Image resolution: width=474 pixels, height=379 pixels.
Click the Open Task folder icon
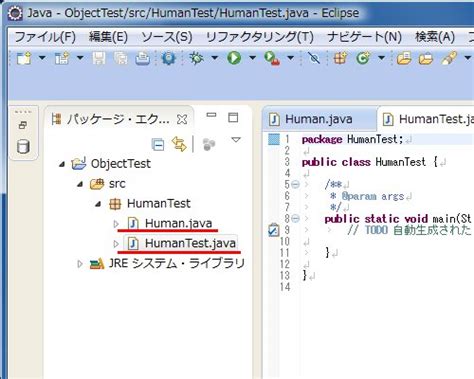(426, 58)
